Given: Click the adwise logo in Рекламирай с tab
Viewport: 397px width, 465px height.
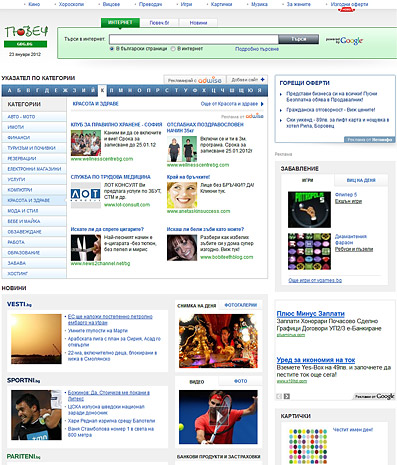Looking at the screenshot, I should pos(210,80).
